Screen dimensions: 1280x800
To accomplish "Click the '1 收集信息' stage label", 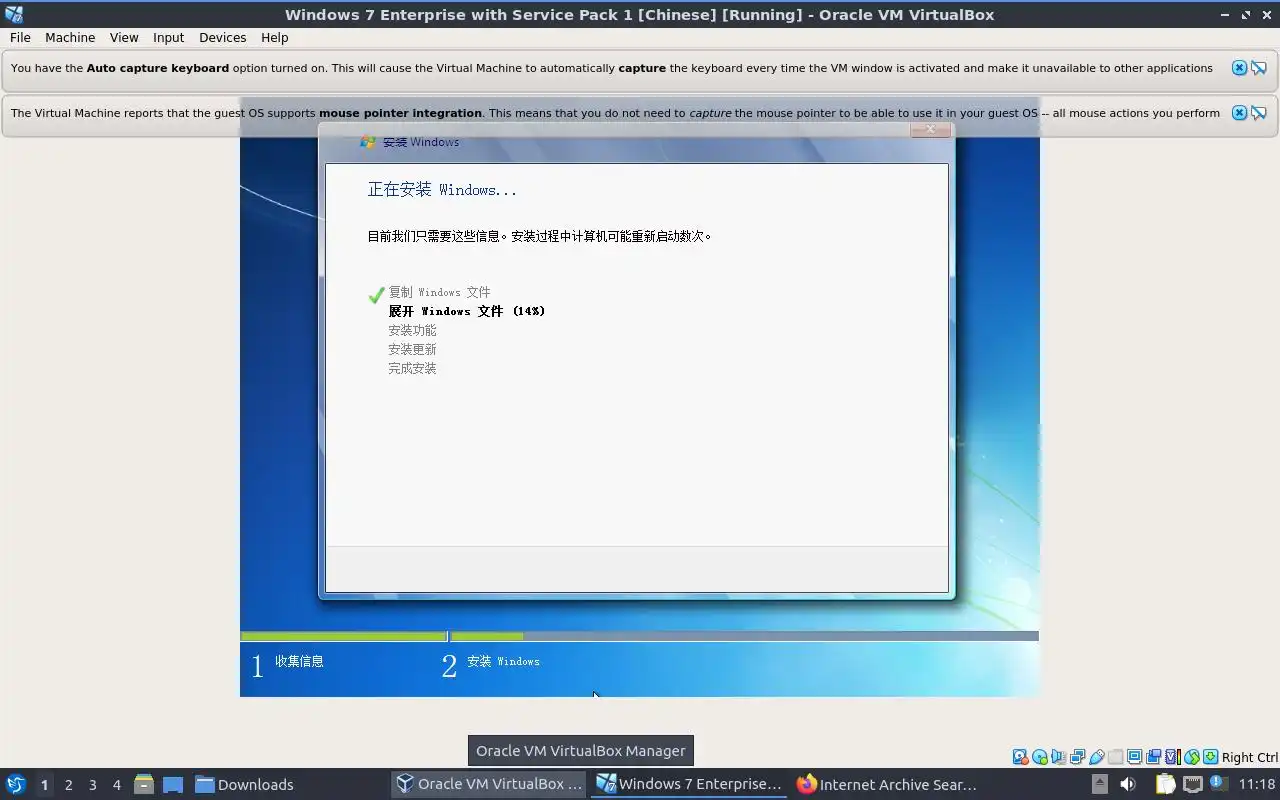I will [287, 664].
